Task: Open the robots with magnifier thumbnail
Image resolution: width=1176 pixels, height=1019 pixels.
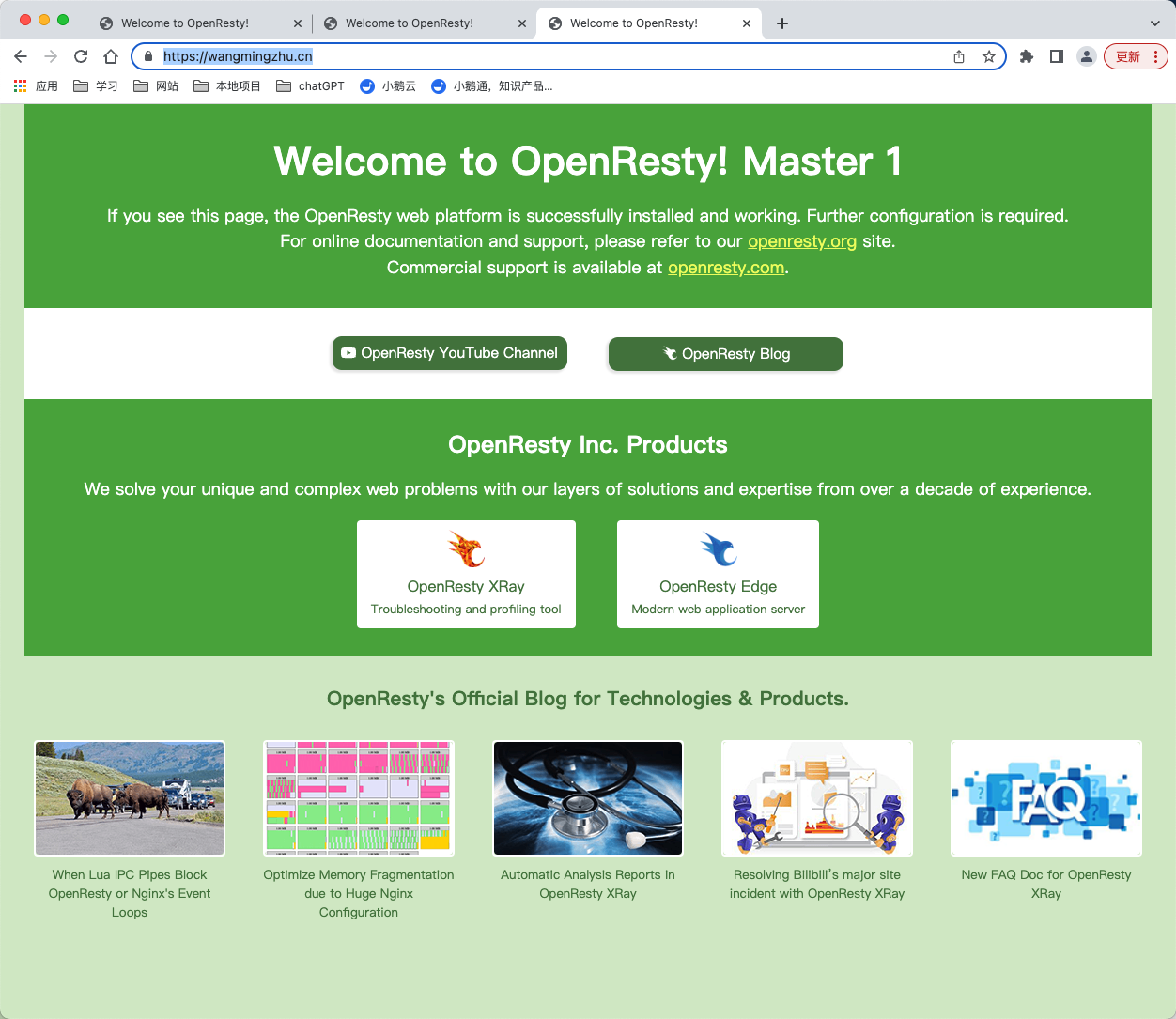Action: pos(817,798)
